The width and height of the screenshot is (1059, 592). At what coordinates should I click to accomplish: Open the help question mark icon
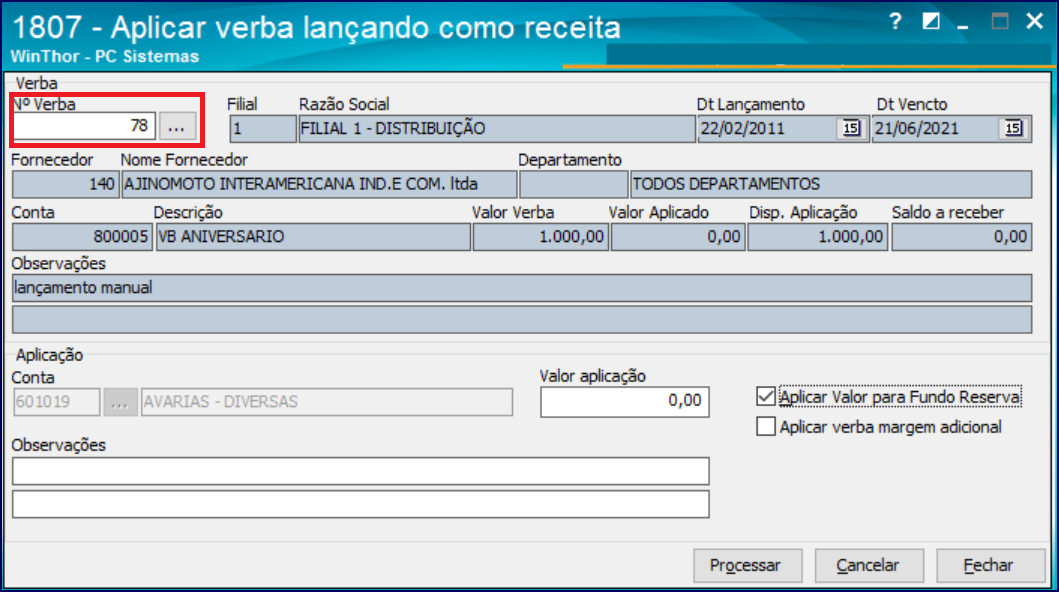[x=895, y=22]
